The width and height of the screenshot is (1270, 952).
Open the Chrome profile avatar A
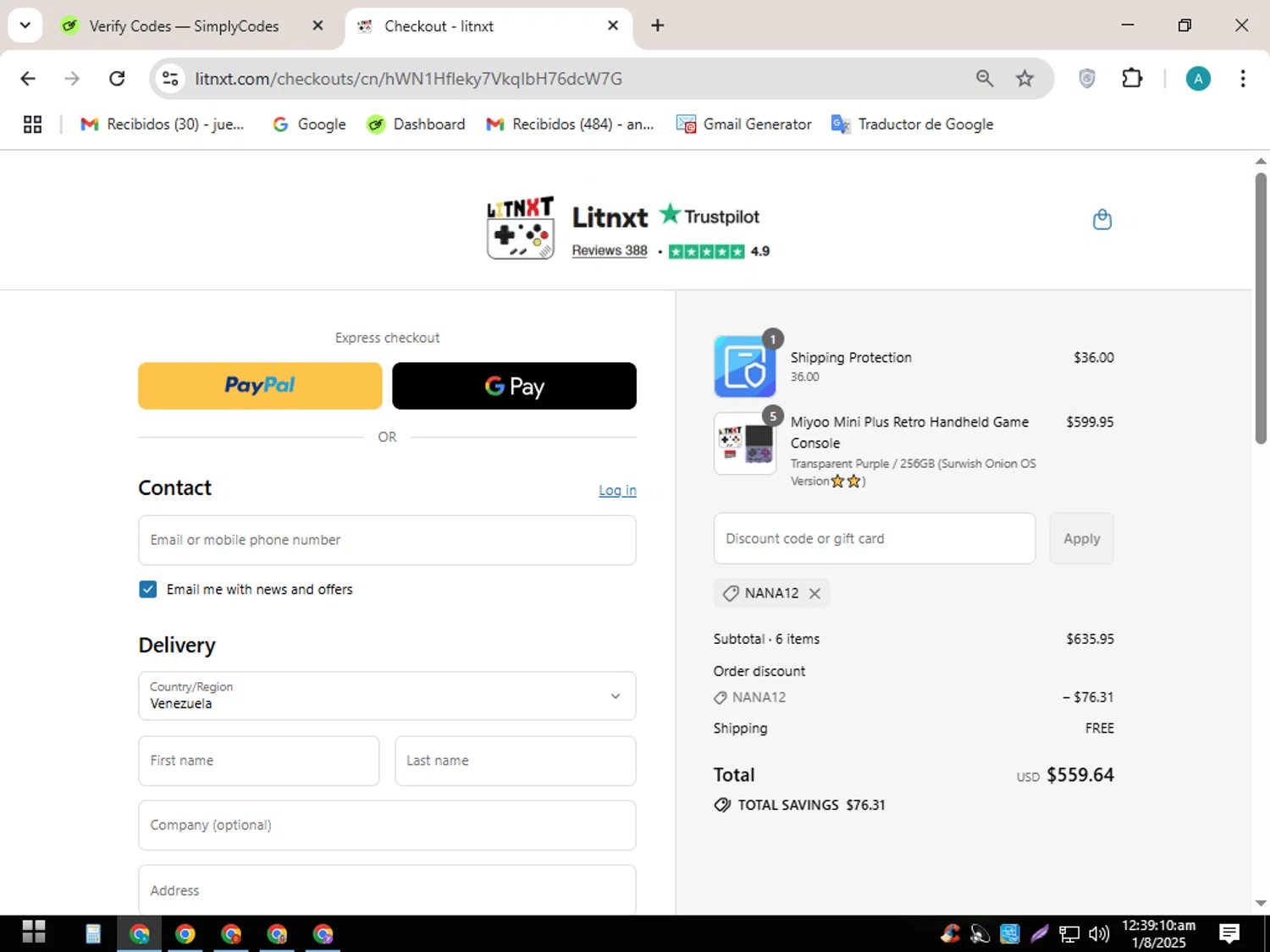point(1197,79)
